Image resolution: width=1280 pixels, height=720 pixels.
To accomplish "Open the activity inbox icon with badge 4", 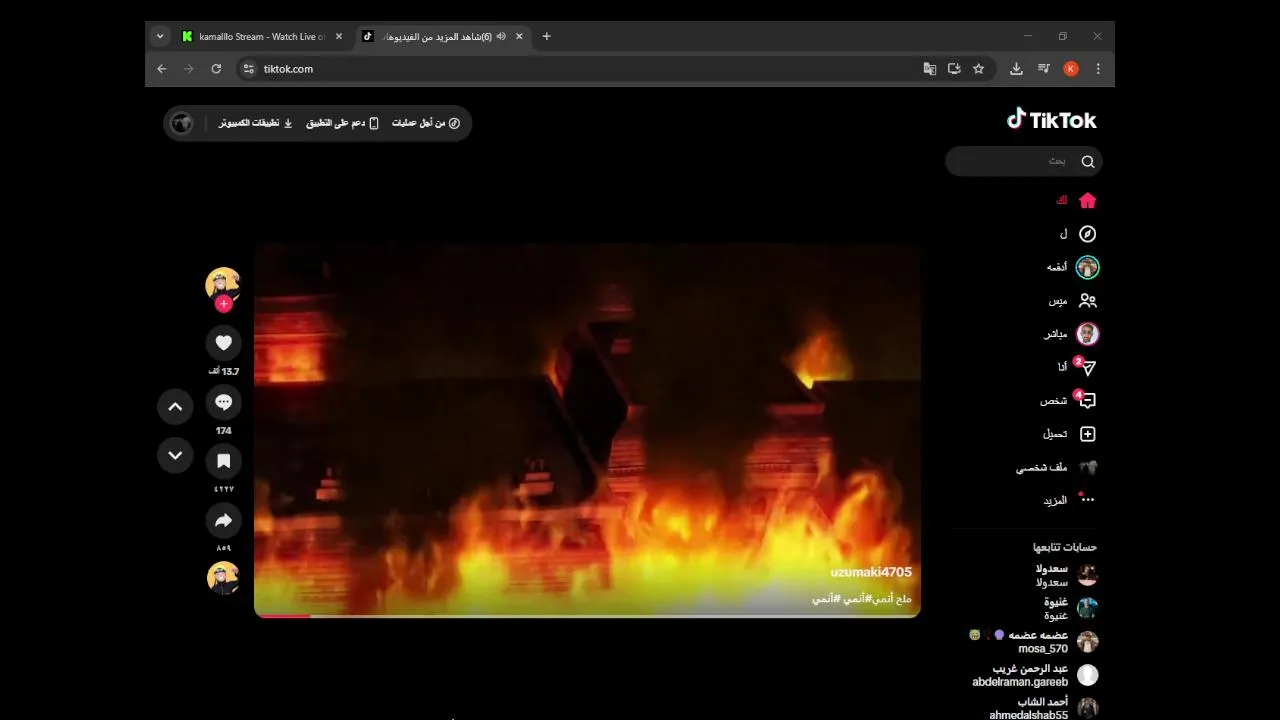I will [1087, 400].
